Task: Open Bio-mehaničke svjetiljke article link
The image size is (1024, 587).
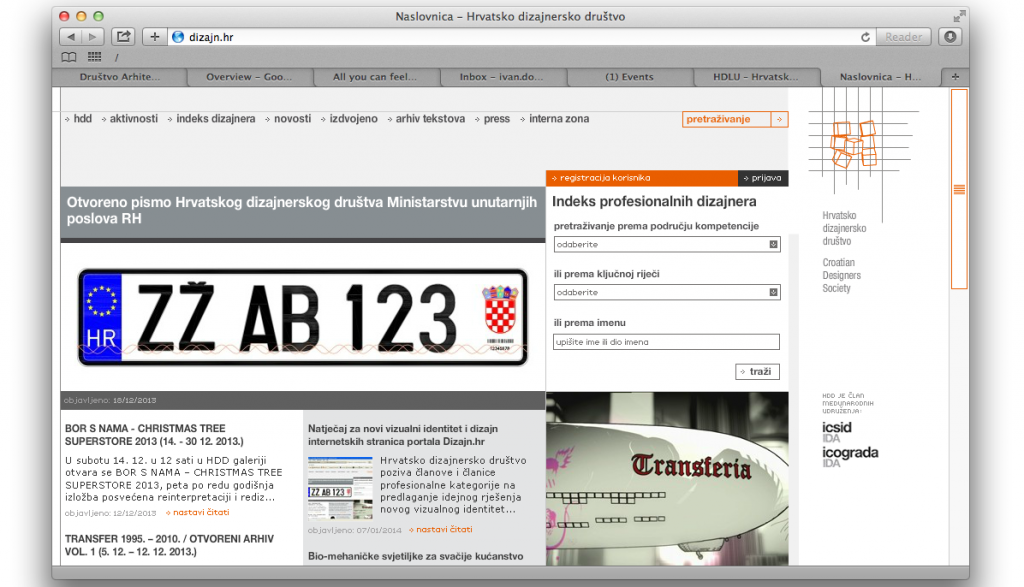Action: click(x=415, y=556)
